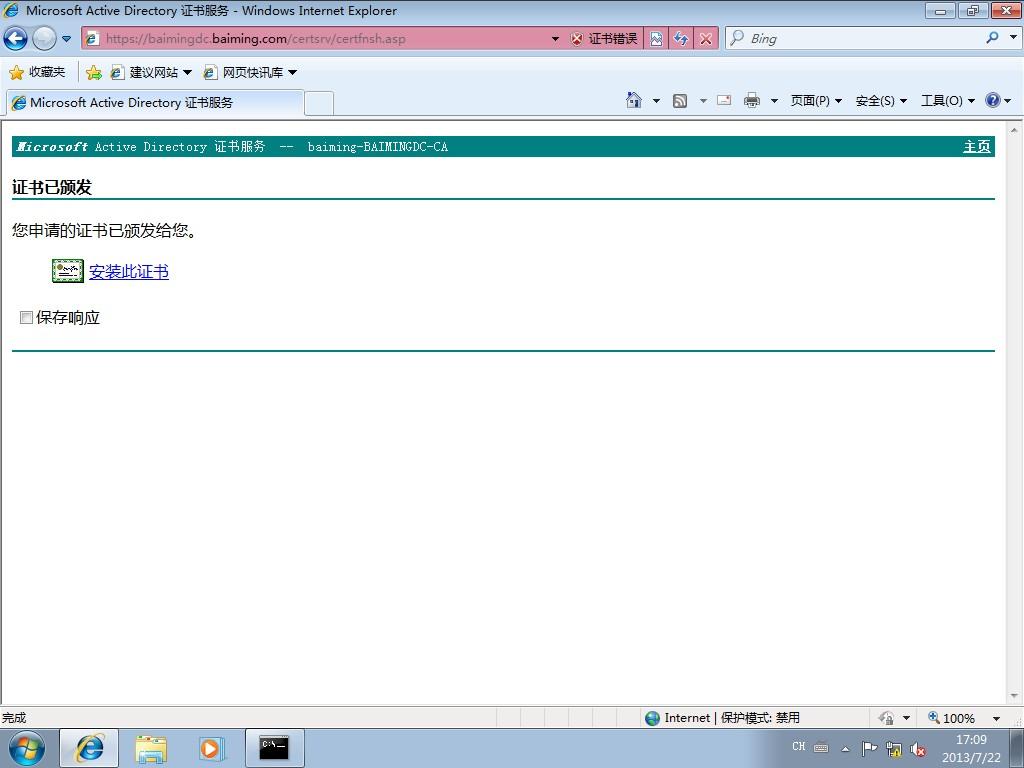
Task: Click the search magnifier icon
Action: click(x=992, y=38)
